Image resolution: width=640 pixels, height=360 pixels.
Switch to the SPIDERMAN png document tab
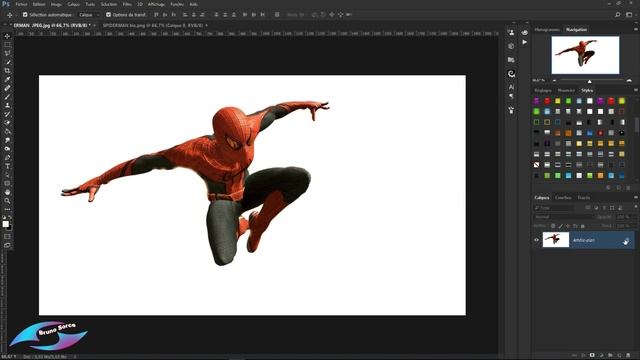click(x=153, y=25)
